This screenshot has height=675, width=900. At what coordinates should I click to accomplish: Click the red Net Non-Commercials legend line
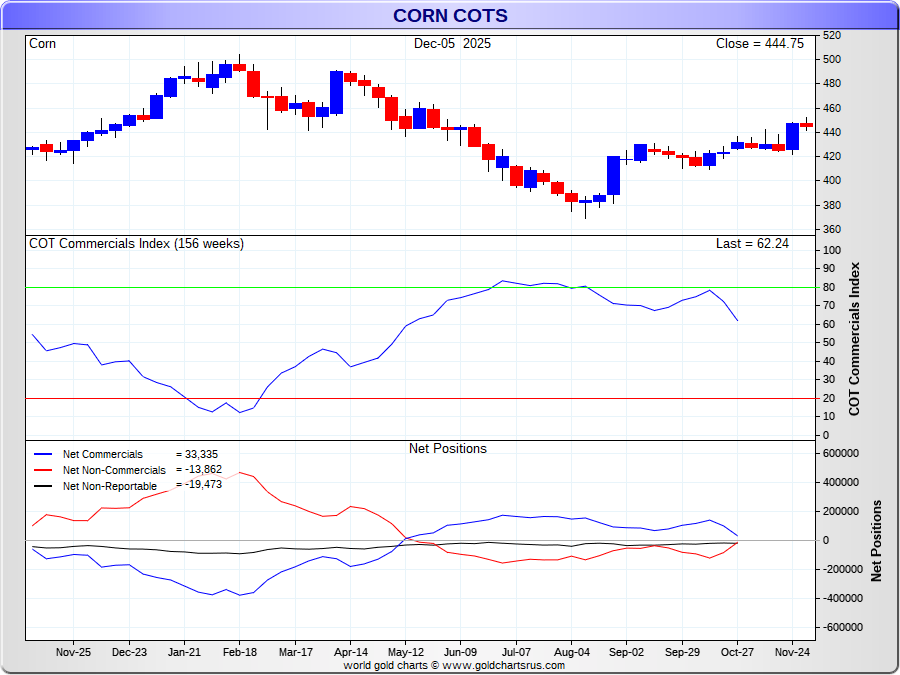point(41,470)
